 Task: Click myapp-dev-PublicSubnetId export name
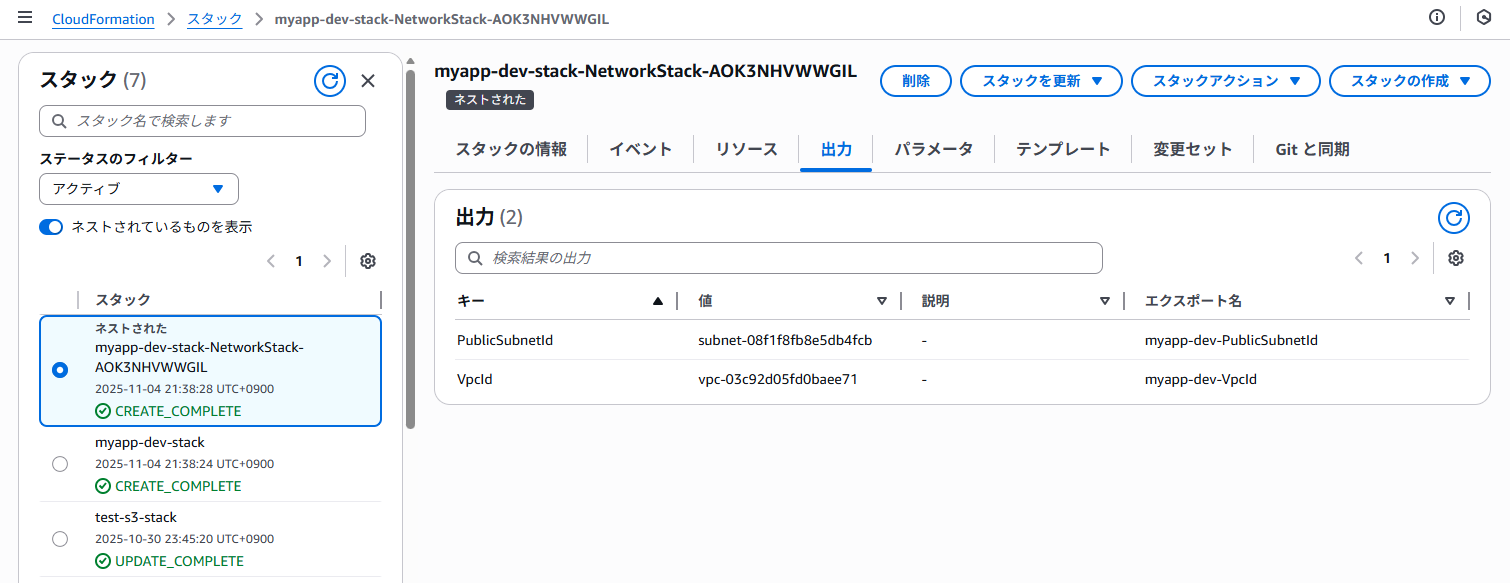[x=1231, y=340]
